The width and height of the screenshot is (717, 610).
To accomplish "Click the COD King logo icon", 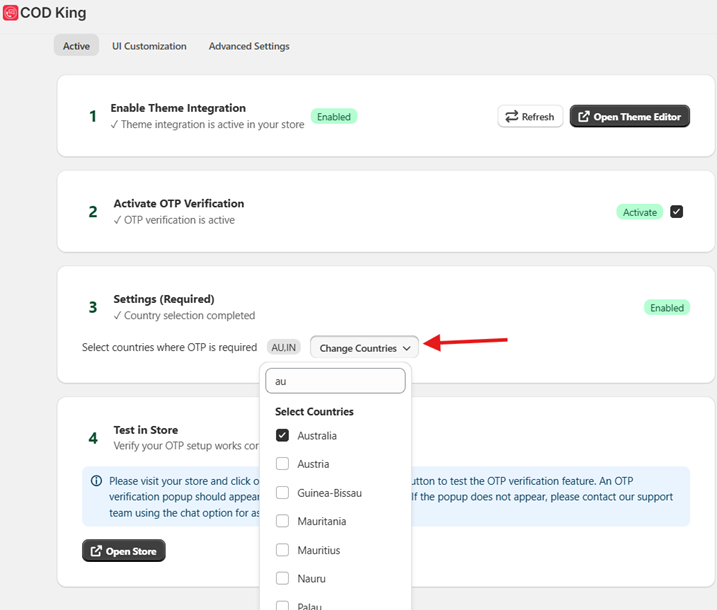I will 11,13.
